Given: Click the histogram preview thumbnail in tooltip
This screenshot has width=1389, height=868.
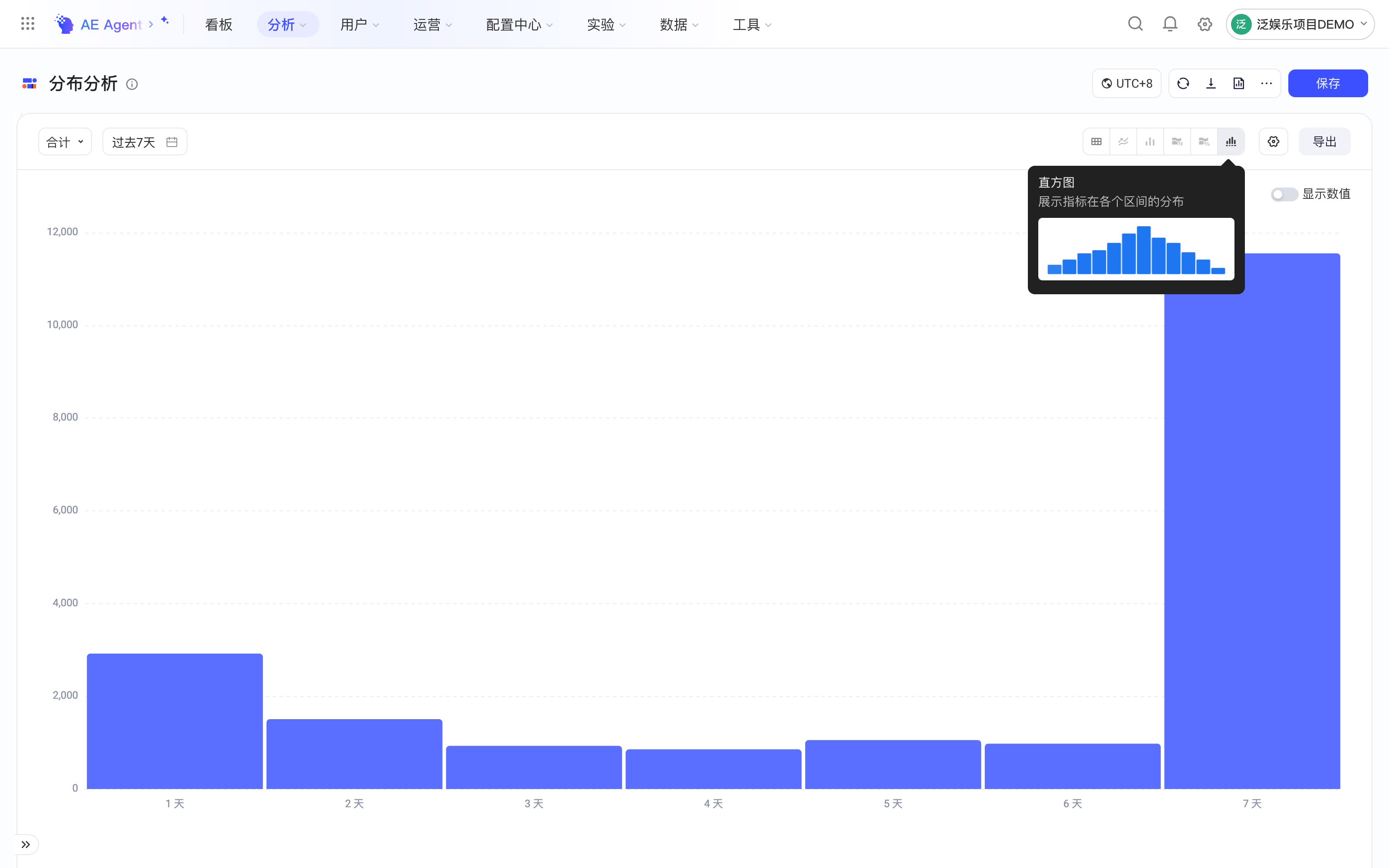Looking at the screenshot, I should click(1136, 249).
